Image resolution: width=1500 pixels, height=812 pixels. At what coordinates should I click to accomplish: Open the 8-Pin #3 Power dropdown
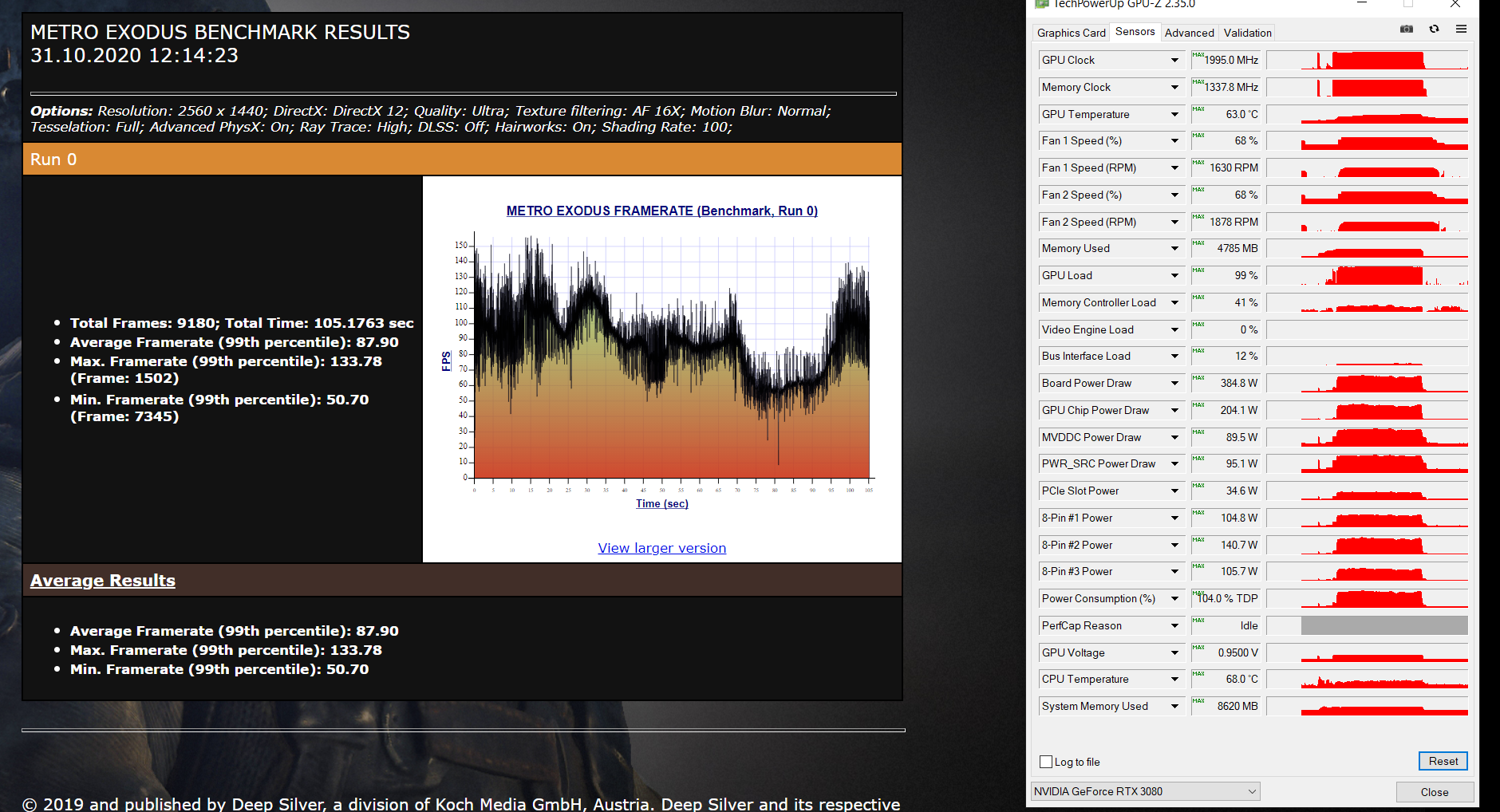[x=1174, y=572]
